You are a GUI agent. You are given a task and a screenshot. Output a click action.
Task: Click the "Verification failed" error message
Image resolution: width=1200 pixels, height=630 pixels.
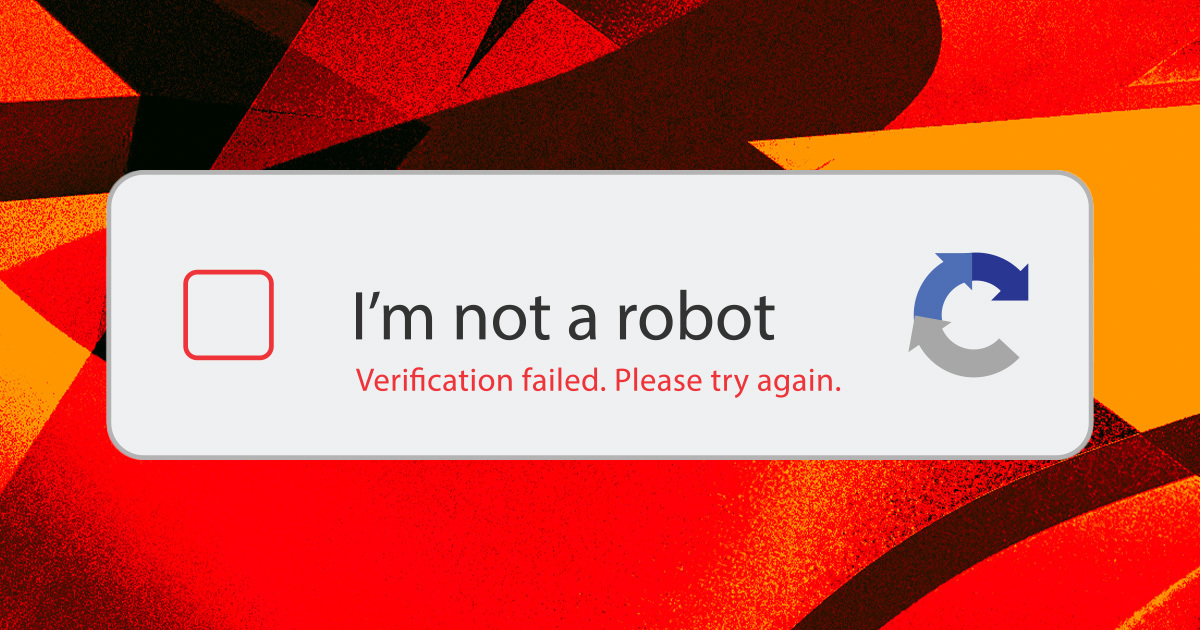point(481,381)
